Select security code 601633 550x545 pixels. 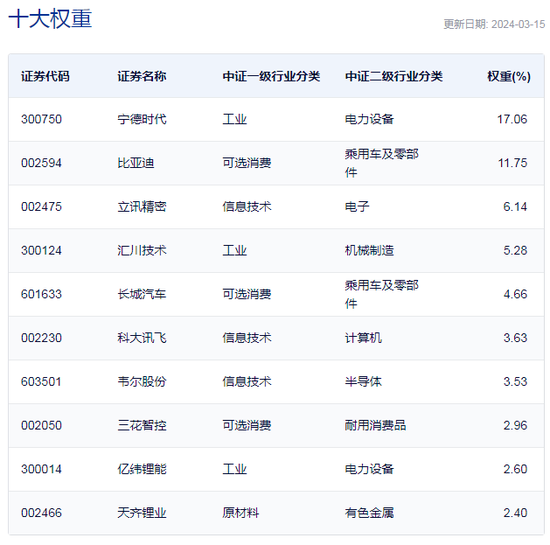(41, 294)
